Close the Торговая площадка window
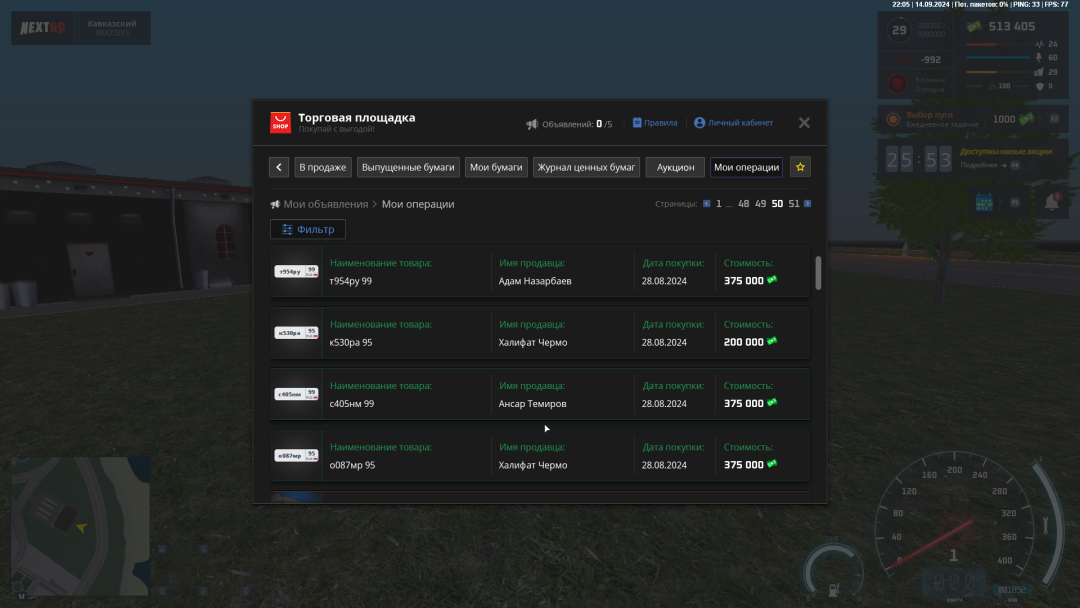 click(804, 123)
